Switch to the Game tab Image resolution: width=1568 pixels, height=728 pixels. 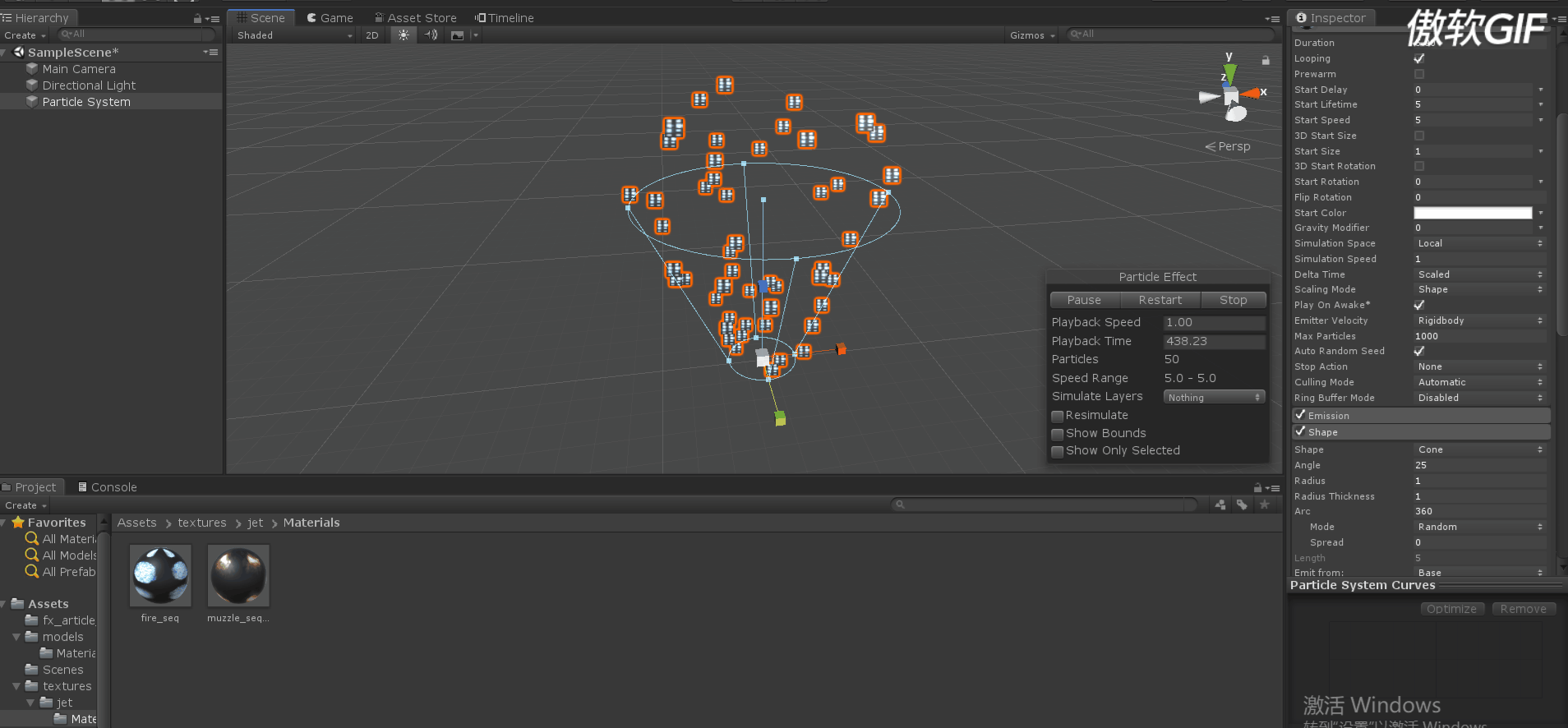coord(330,18)
